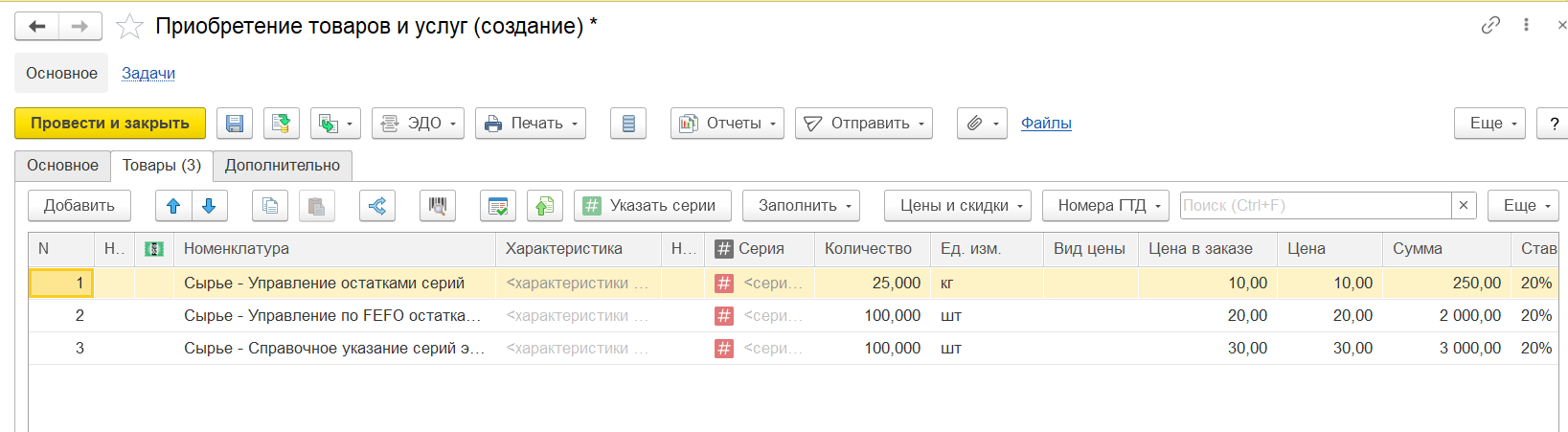Expand the Номера ГТД dropdown

[1104, 206]
